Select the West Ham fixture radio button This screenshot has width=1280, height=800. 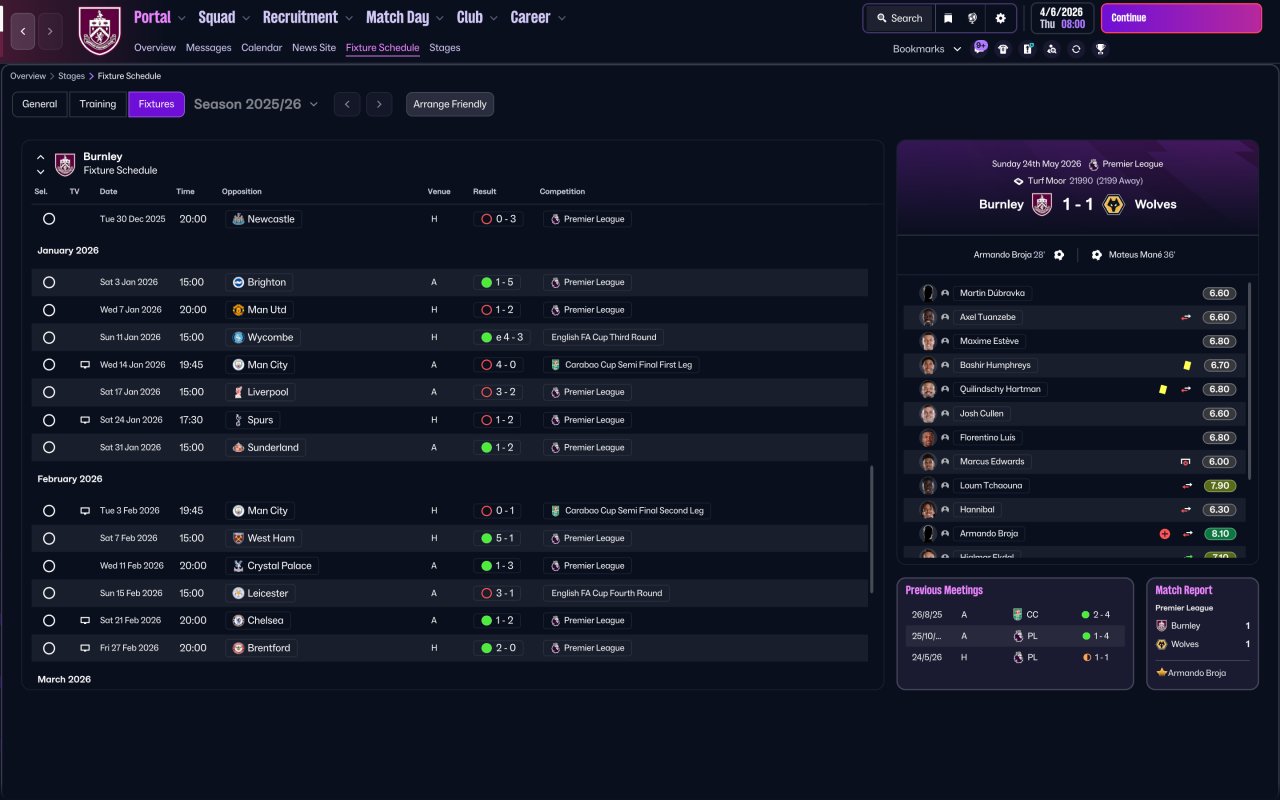point(49,538)
